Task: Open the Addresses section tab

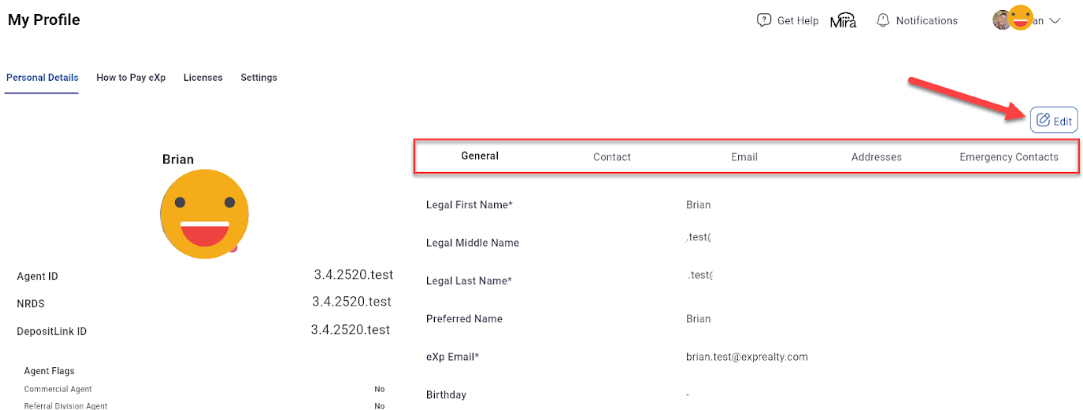Action: (876, 157)
